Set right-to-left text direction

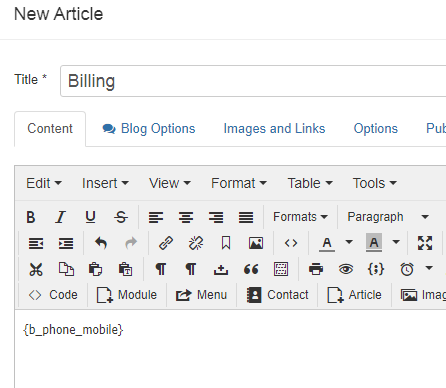[191, 269]
